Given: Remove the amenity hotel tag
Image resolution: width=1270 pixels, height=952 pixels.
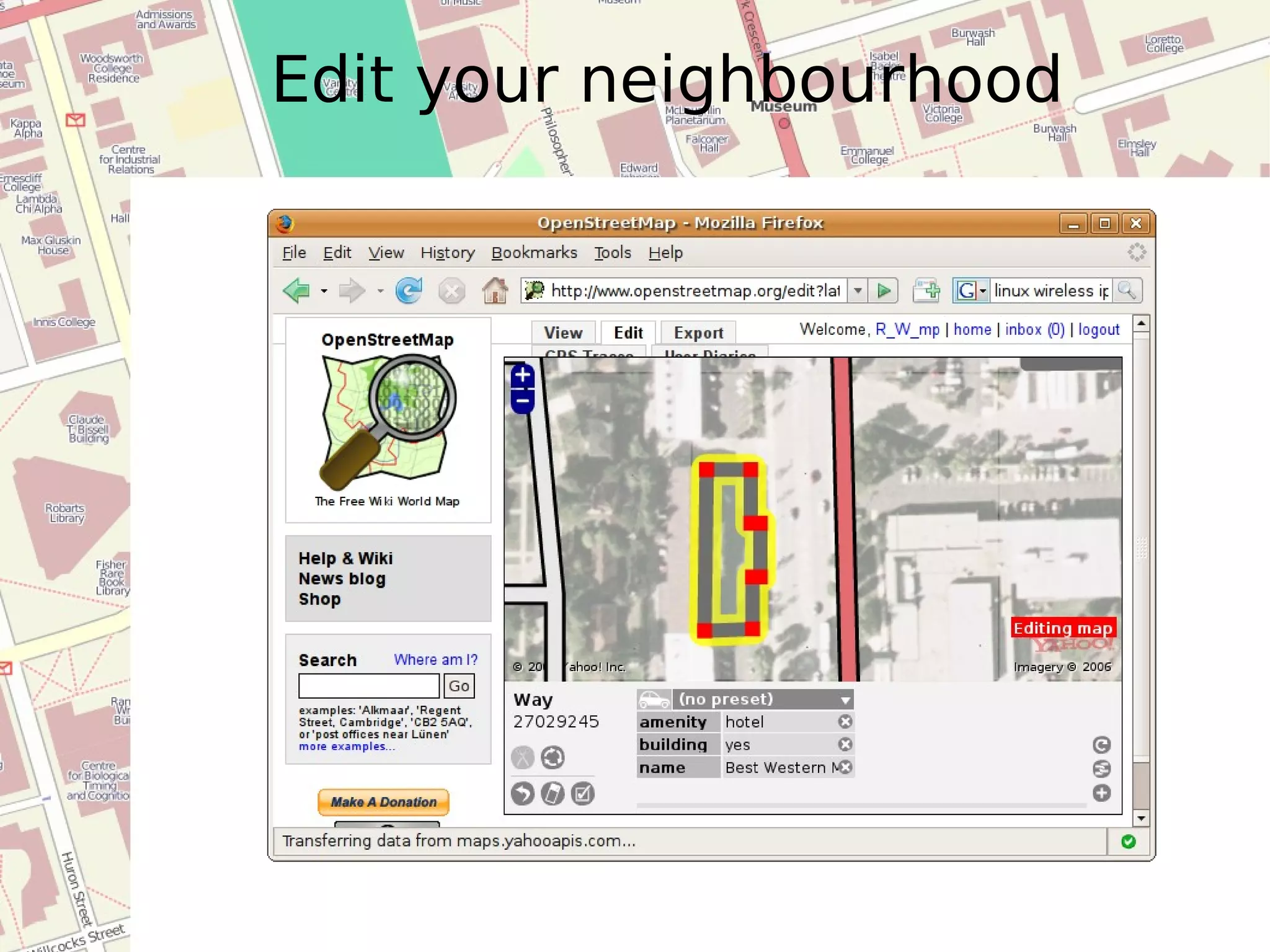Looking at the screenshot, I should pos(845,722).
